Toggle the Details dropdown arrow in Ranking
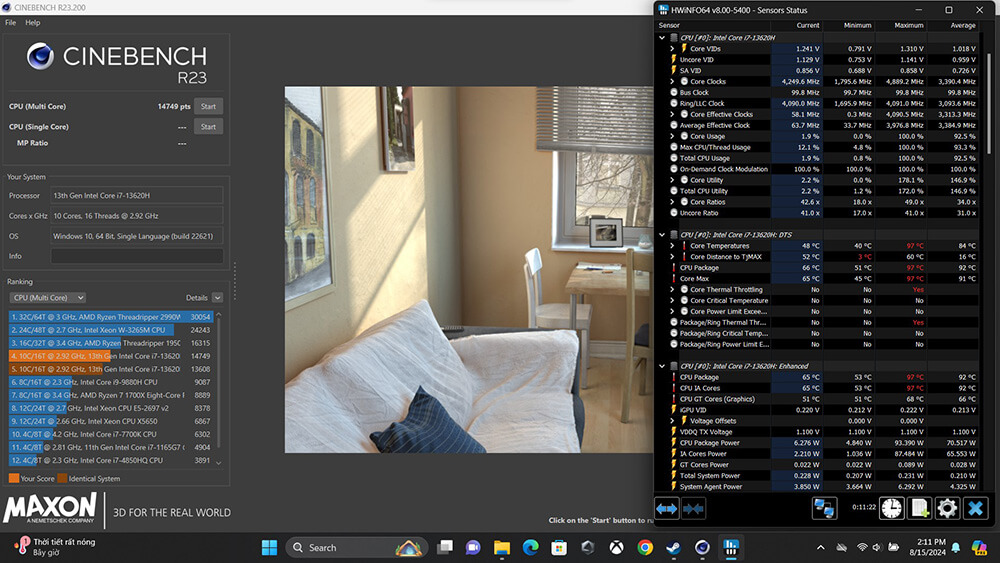This screenshot has width=1000, height=563. [217, 298]
